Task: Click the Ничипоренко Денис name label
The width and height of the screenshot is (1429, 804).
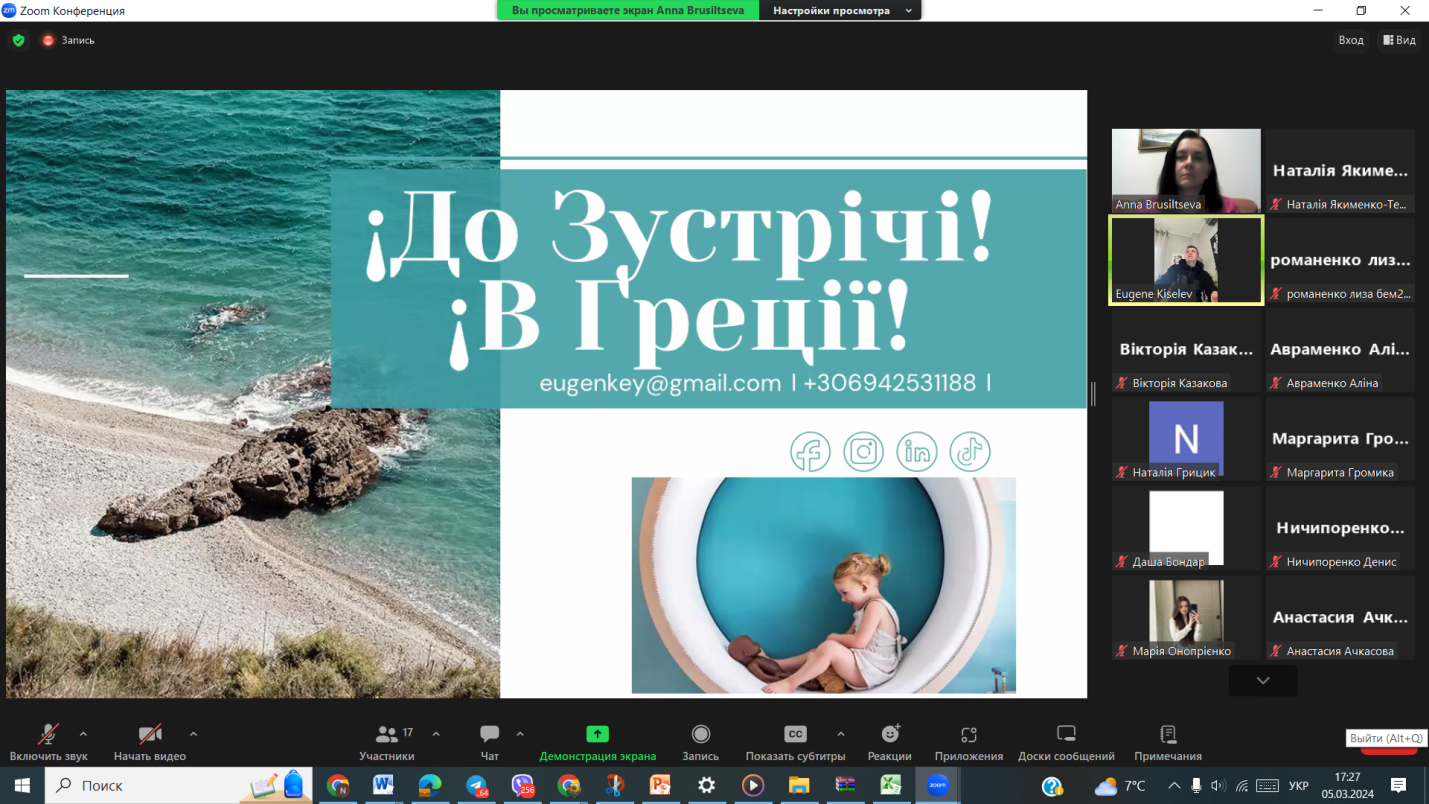Action: coord(1341,561)
